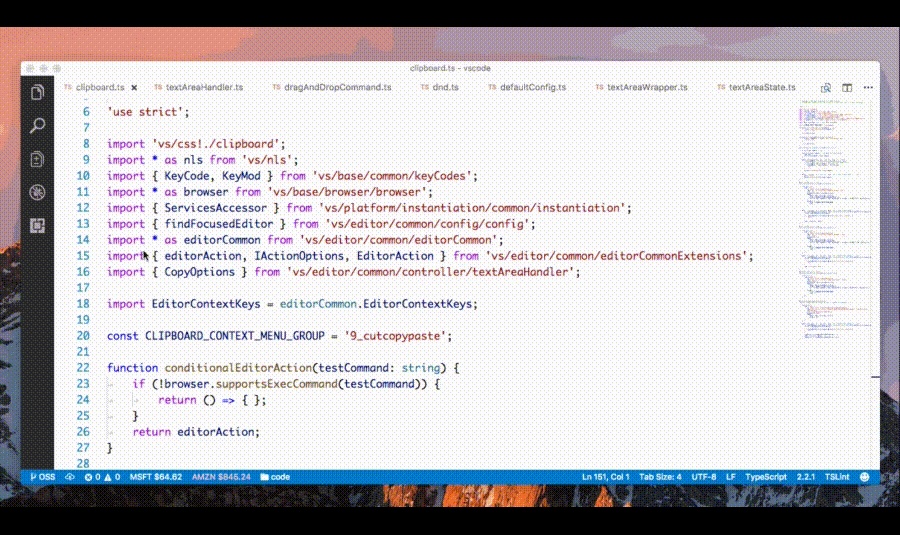The height and width of the screenshot is (535, 900).
Task: Click the code folder item in status bar
Action: (275, 477)
